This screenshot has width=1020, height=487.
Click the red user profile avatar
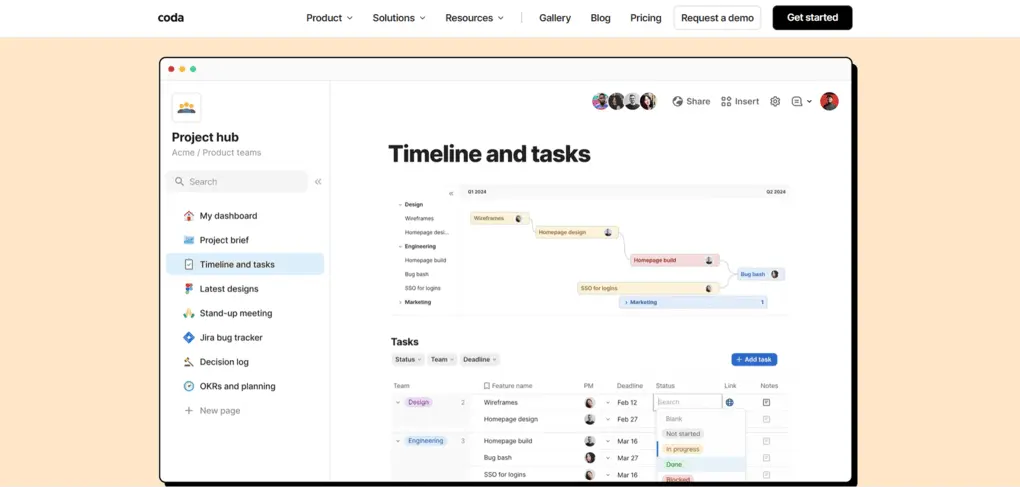point(829,101)
